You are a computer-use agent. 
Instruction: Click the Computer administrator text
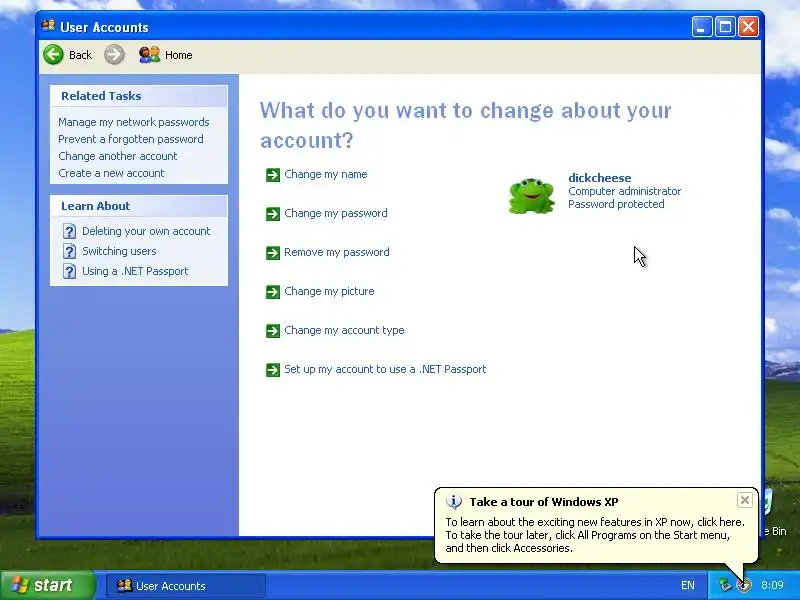(624, 191)
